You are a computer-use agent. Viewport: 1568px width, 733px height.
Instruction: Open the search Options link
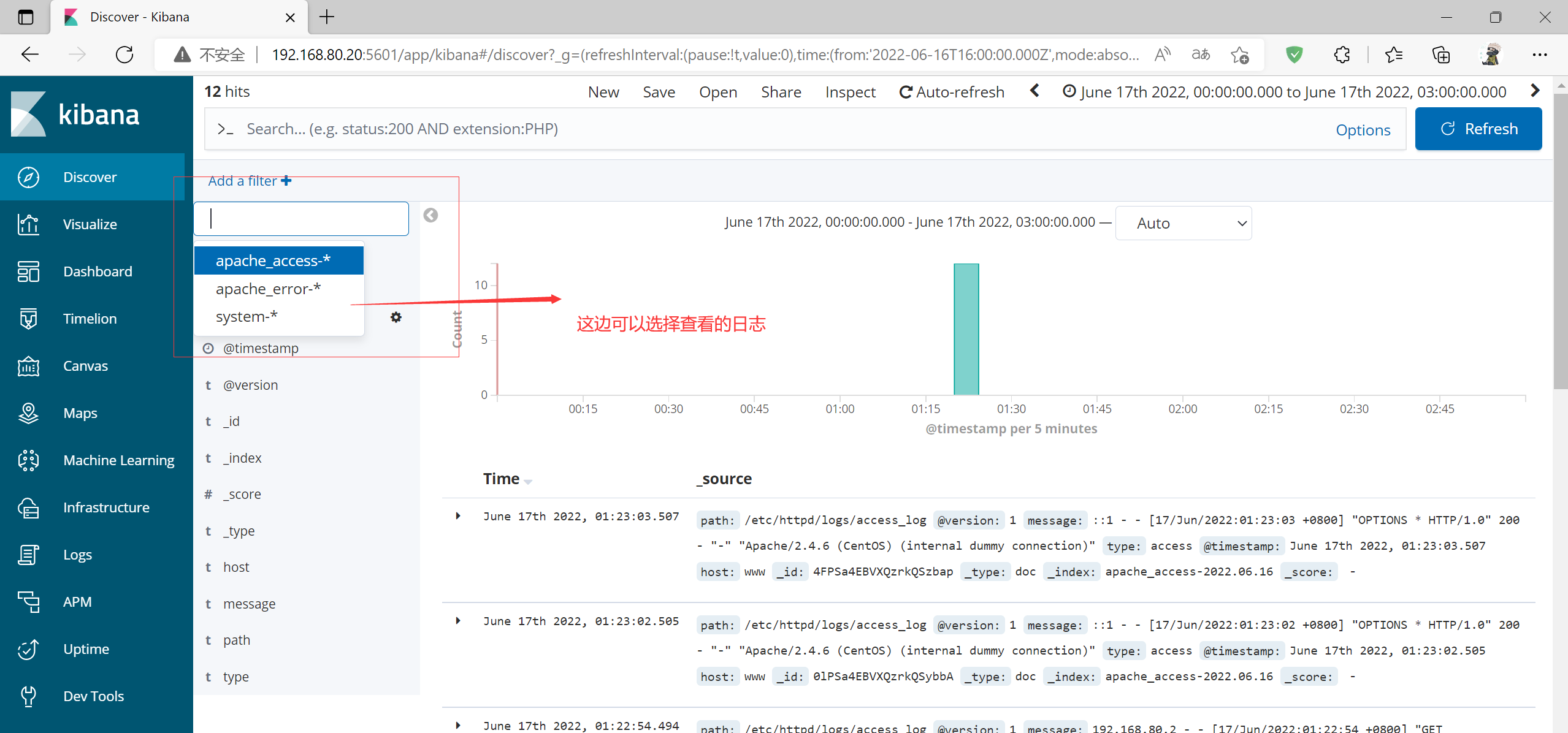pos(1363,130)
